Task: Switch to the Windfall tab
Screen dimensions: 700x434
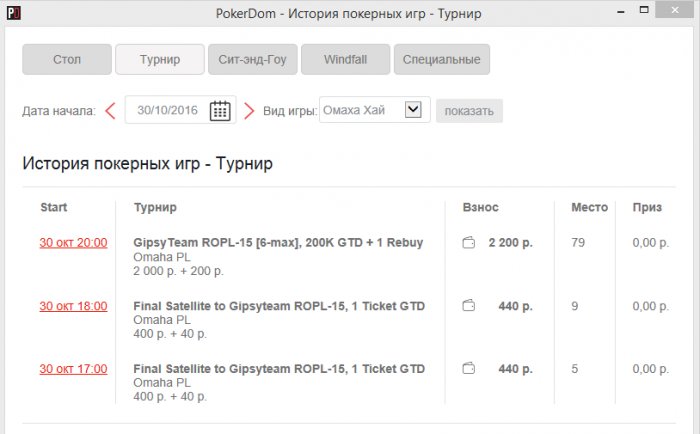Action: click(346, 59)
